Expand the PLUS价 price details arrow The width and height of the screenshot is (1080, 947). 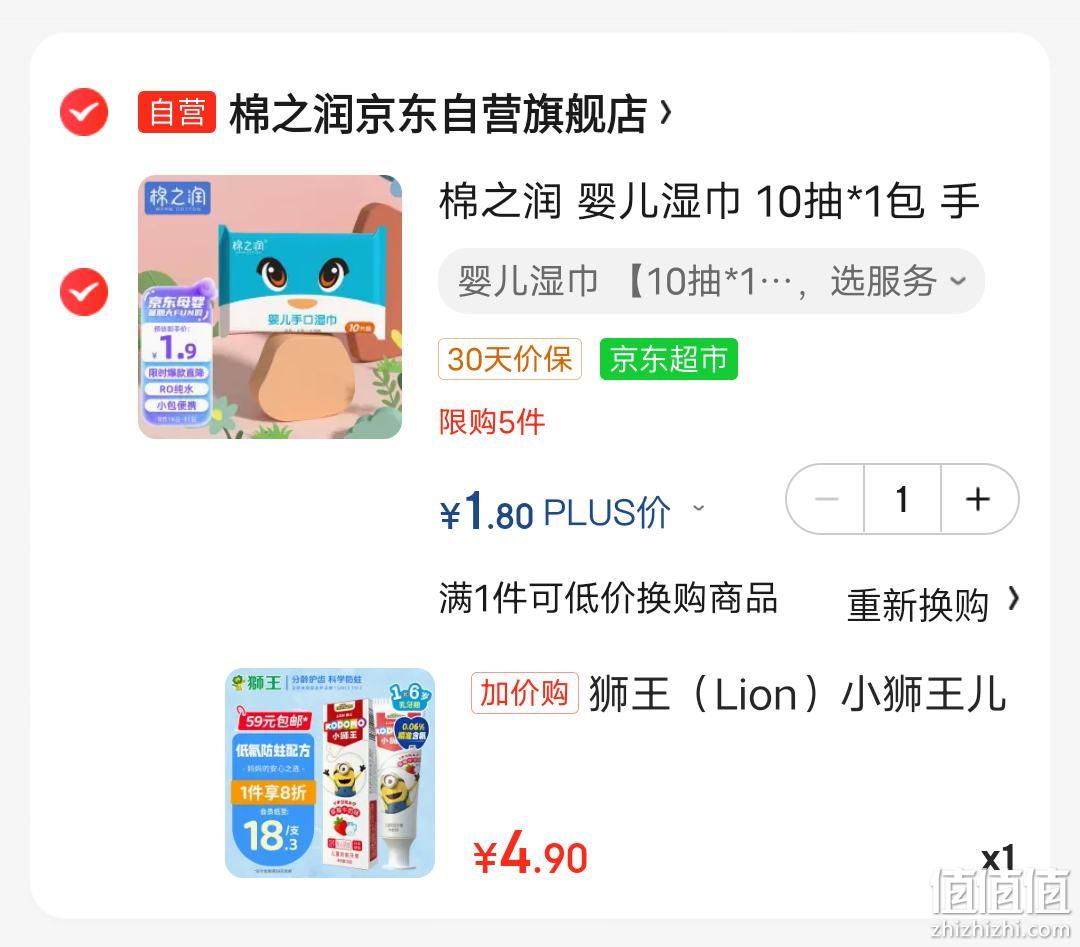coord(698,508)
